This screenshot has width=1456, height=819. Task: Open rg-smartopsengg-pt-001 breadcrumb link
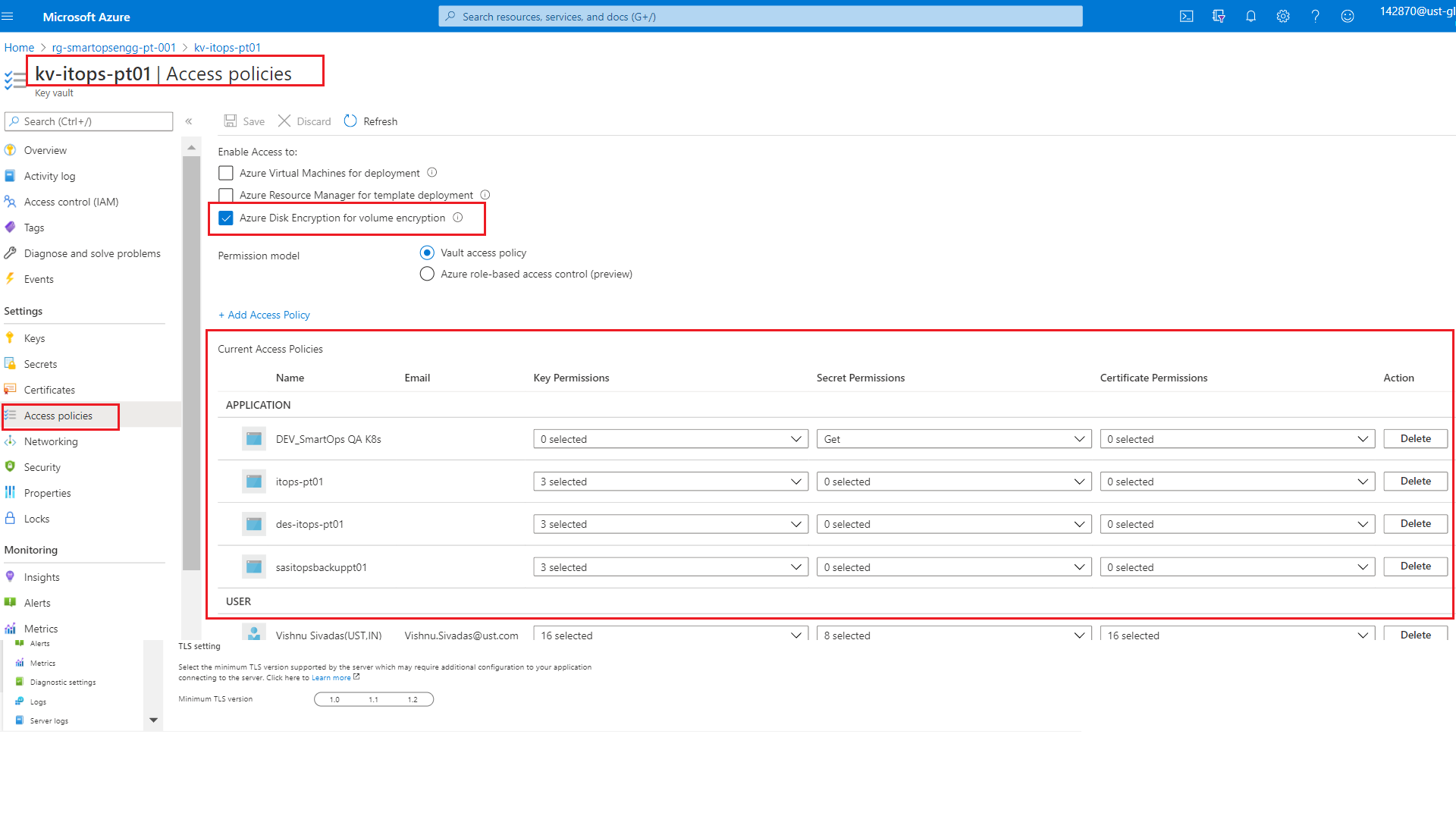[x=114, y=47]
